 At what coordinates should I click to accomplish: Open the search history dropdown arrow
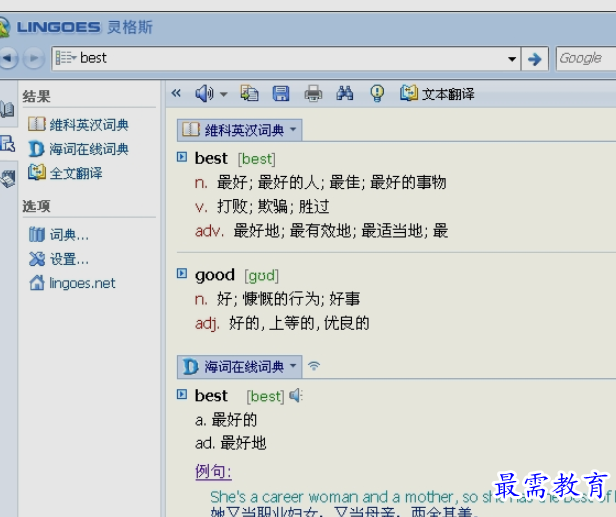click(512, 59)
